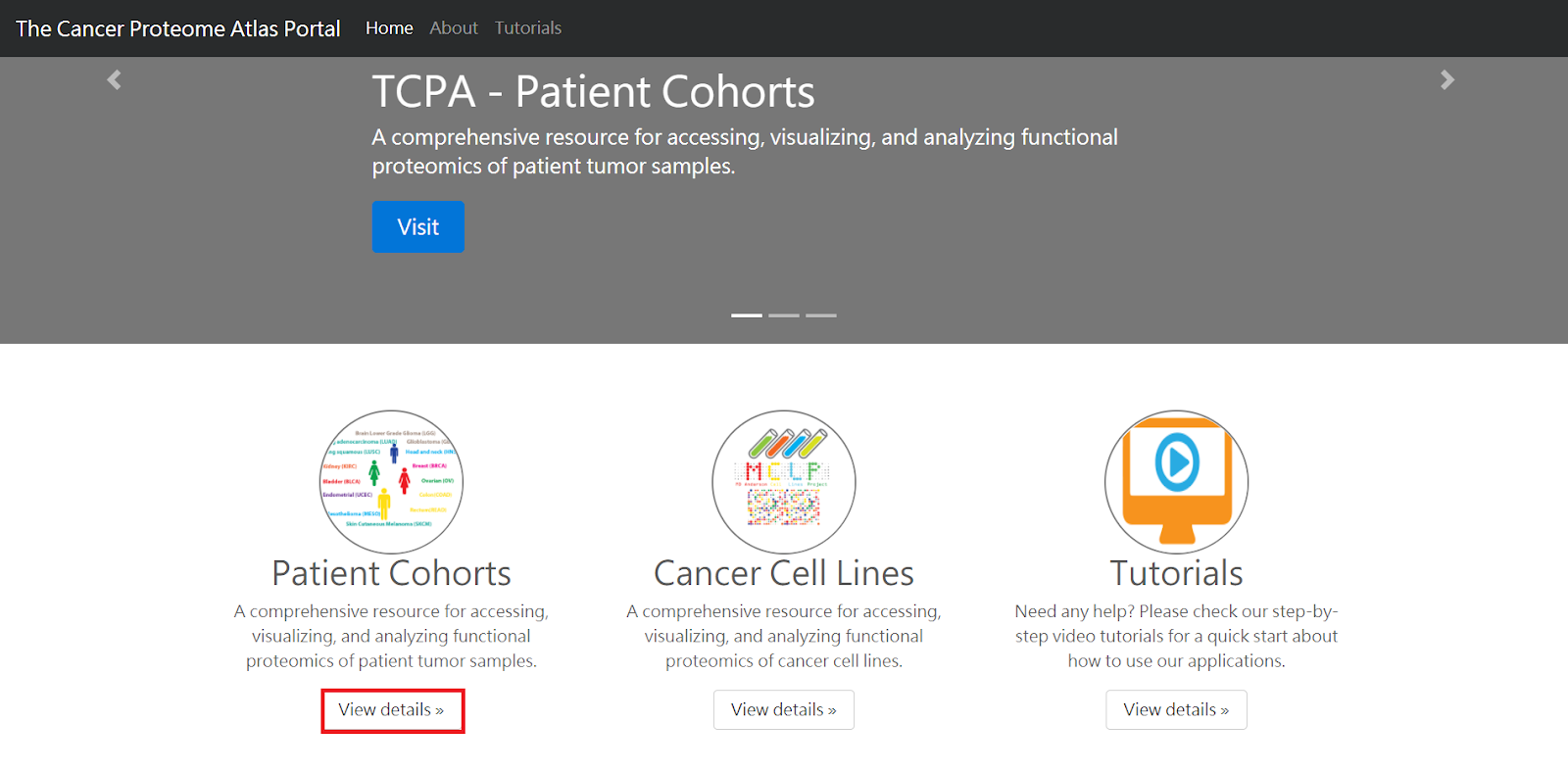Select the third carousel indicator bar
The width and height of the screenshot is (1568, 771).
click(x=821, y=315)
